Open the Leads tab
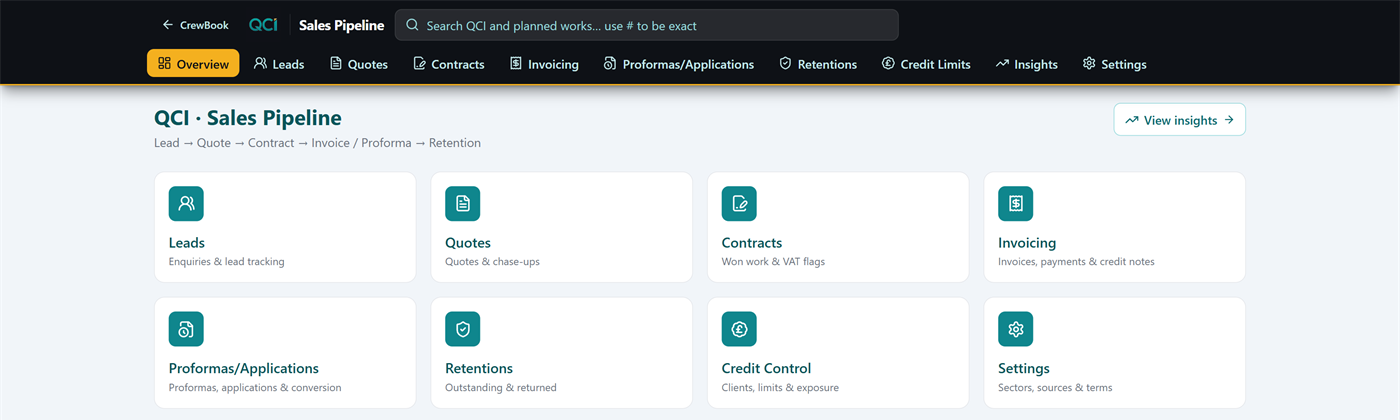1400x420 pixels. 279,63
